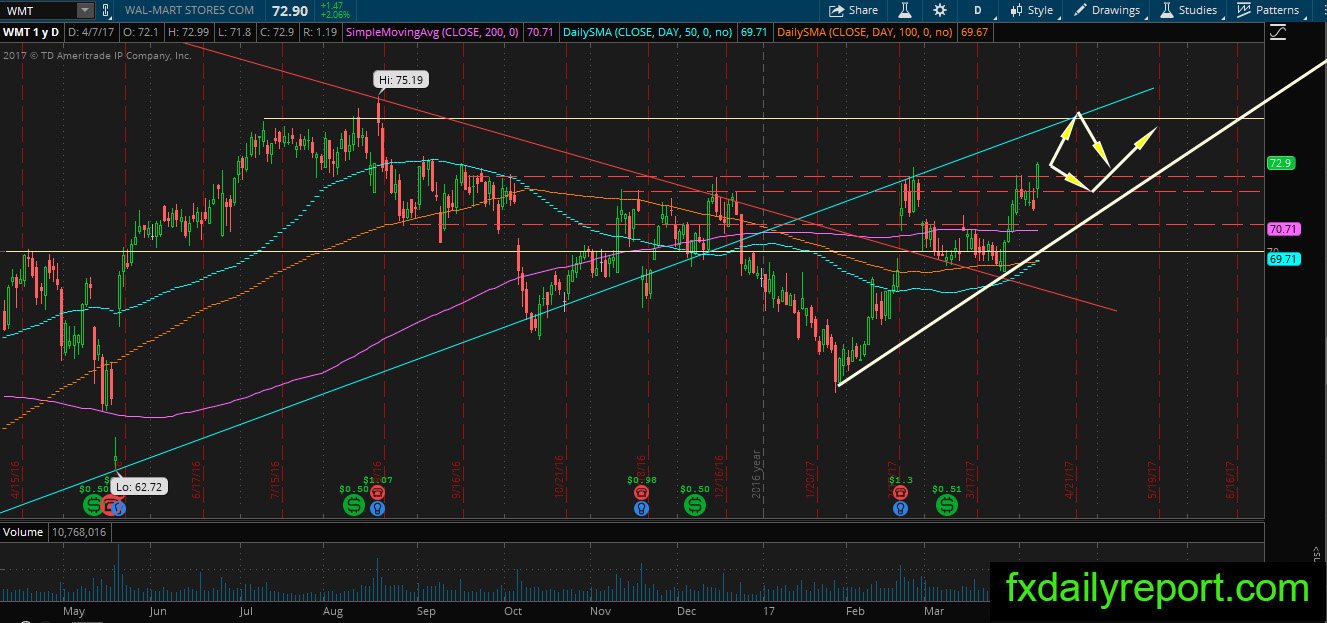Click the 10,768,016 volume value
Screen dimensions: 1327x623
click(x=79, y=532)
